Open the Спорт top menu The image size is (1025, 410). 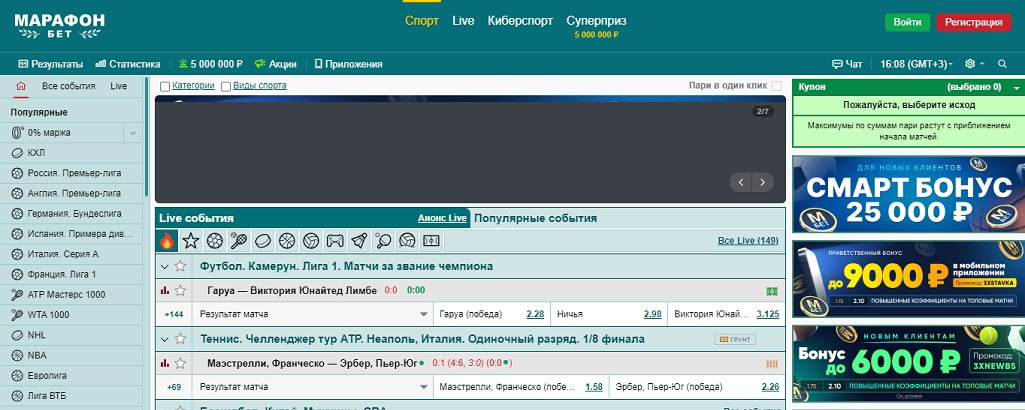point(422,21)
